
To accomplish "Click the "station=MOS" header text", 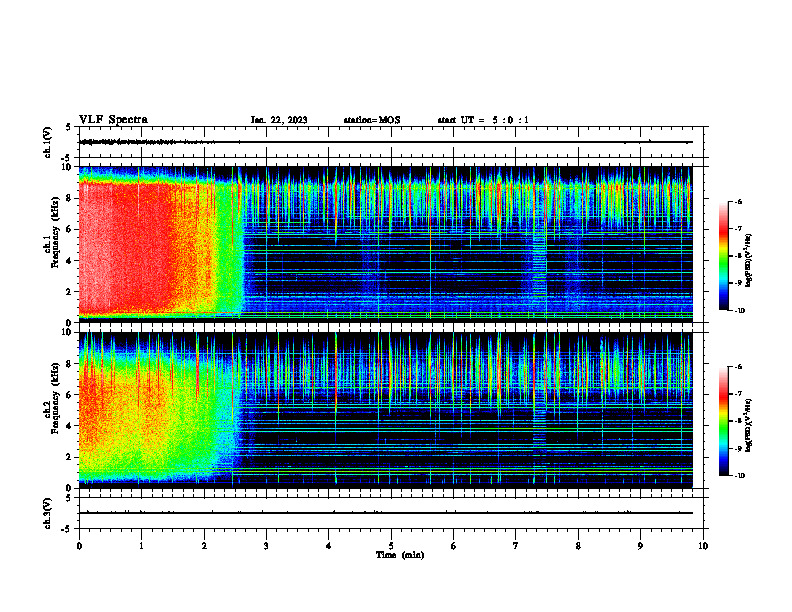I will point(372,120).
